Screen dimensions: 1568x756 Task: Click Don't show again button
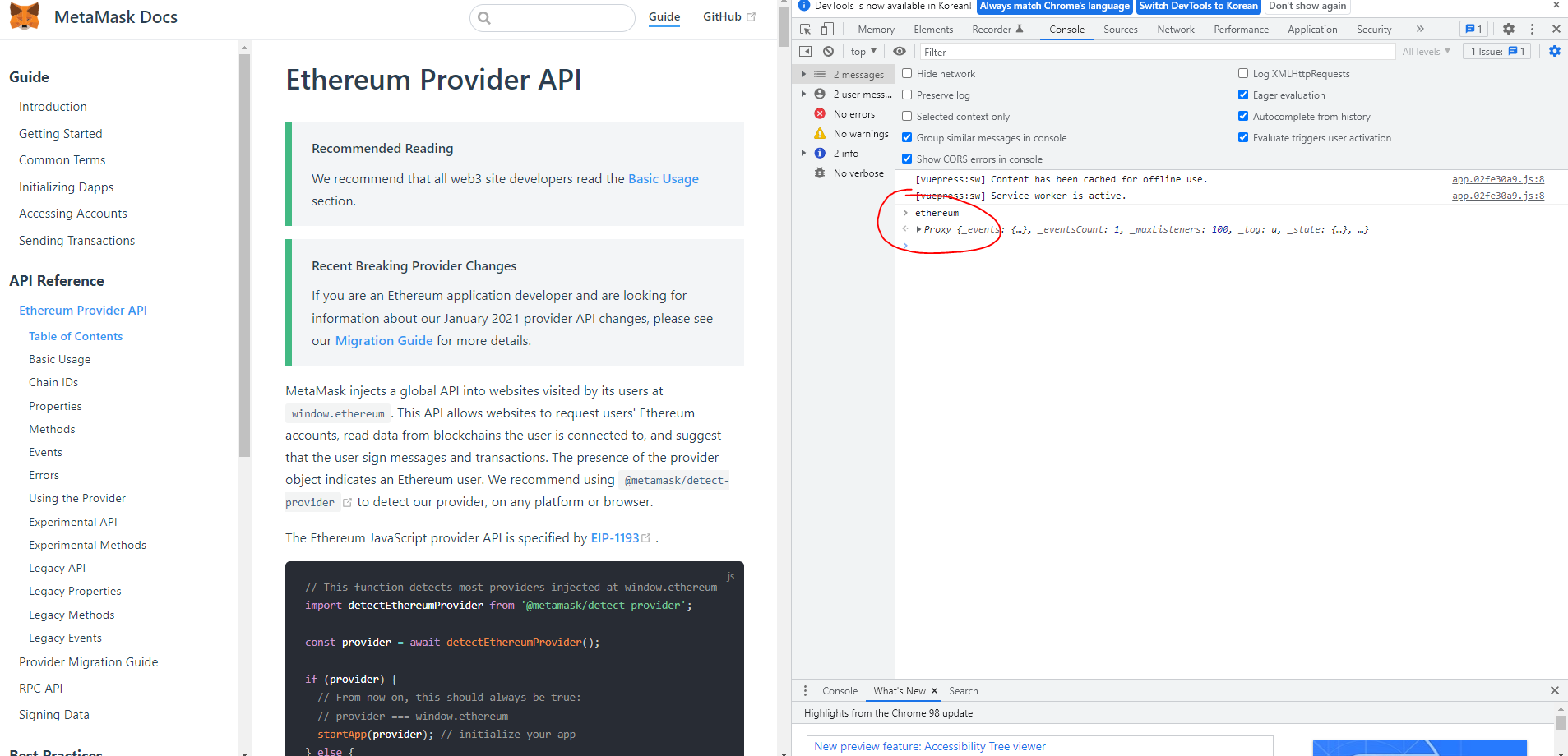click(x=1307, y=6)
